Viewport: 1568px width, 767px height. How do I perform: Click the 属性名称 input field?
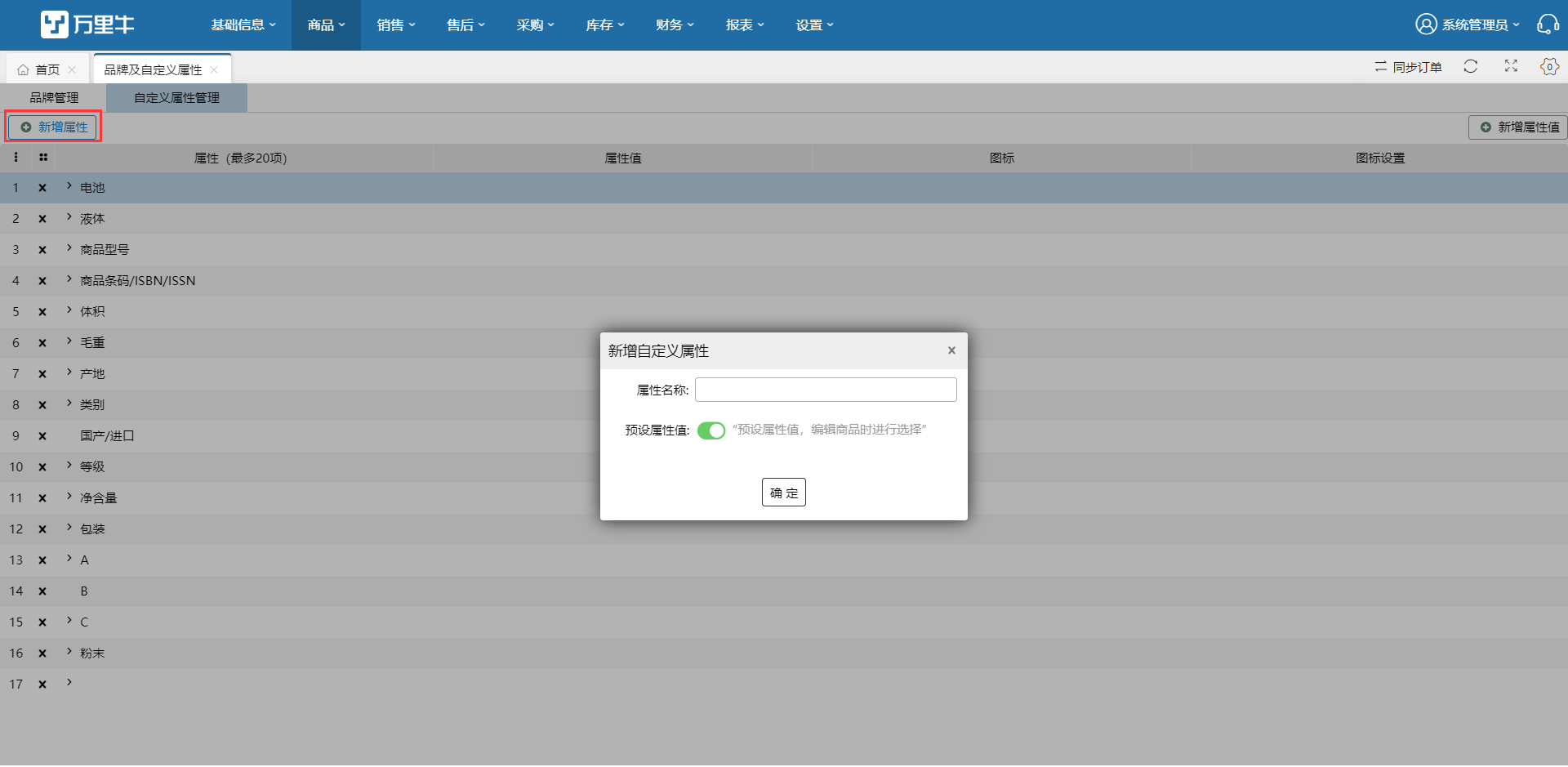click(x=826, y=390)
